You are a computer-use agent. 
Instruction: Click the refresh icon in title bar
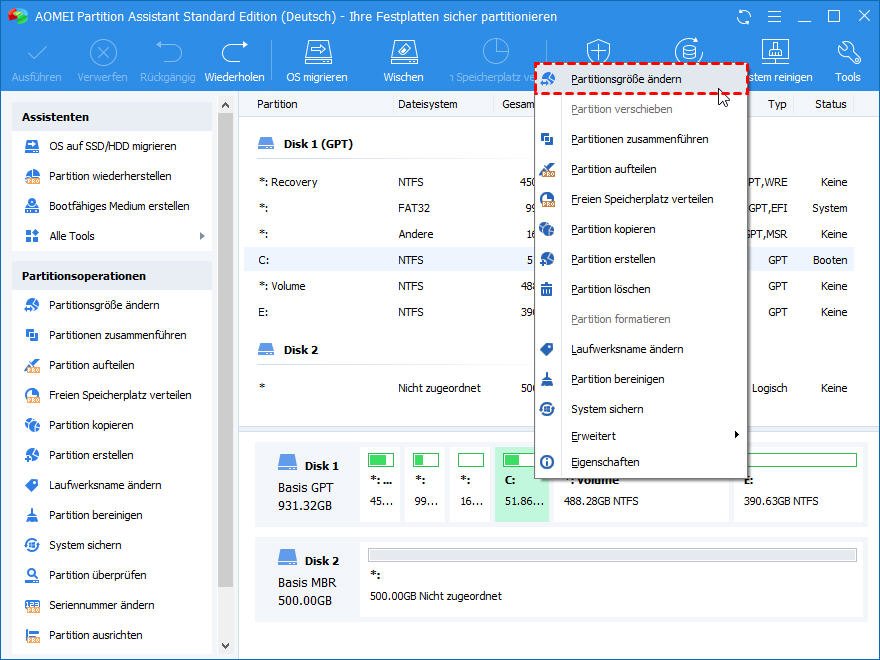pos(744,17)
